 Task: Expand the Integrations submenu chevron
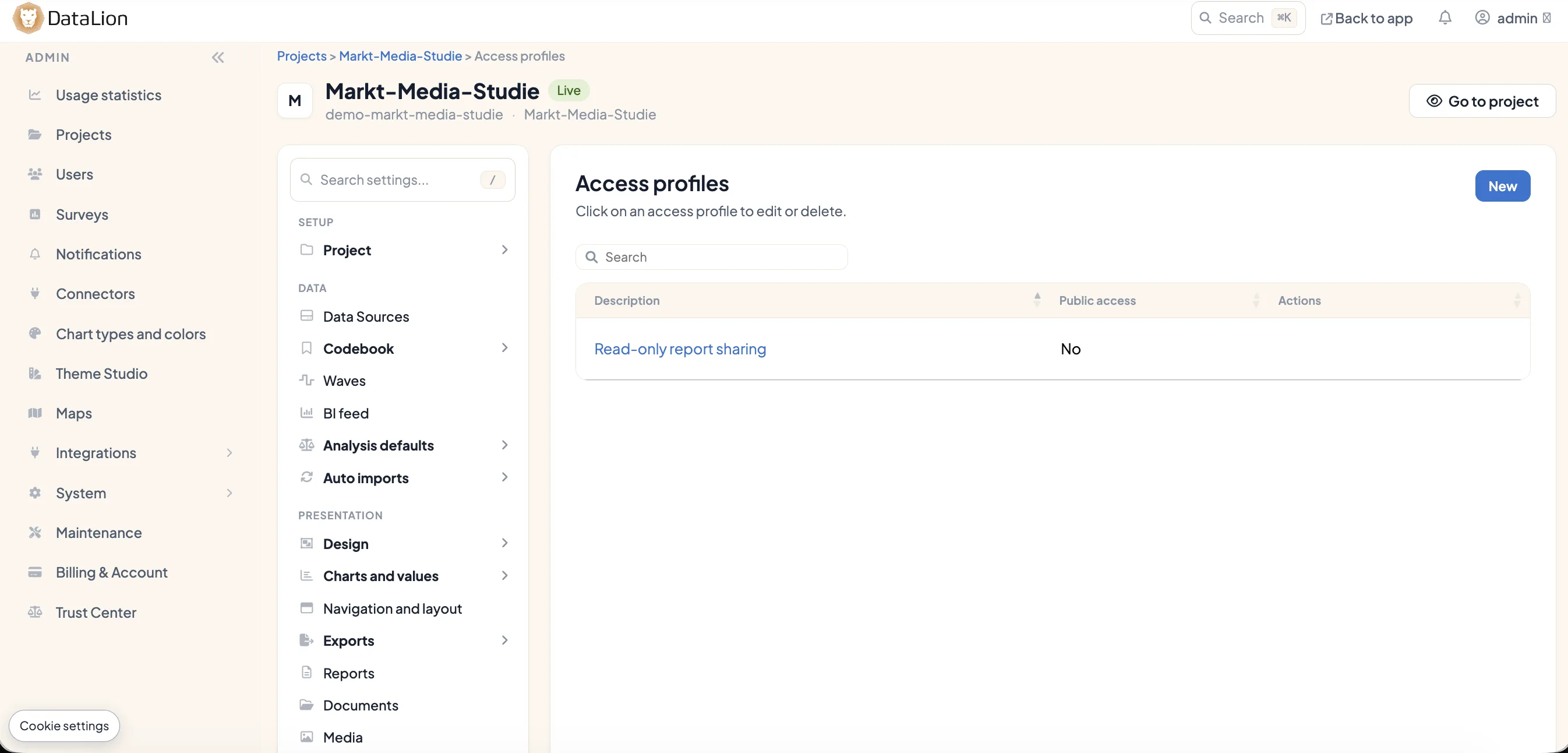tap(229, 453)
